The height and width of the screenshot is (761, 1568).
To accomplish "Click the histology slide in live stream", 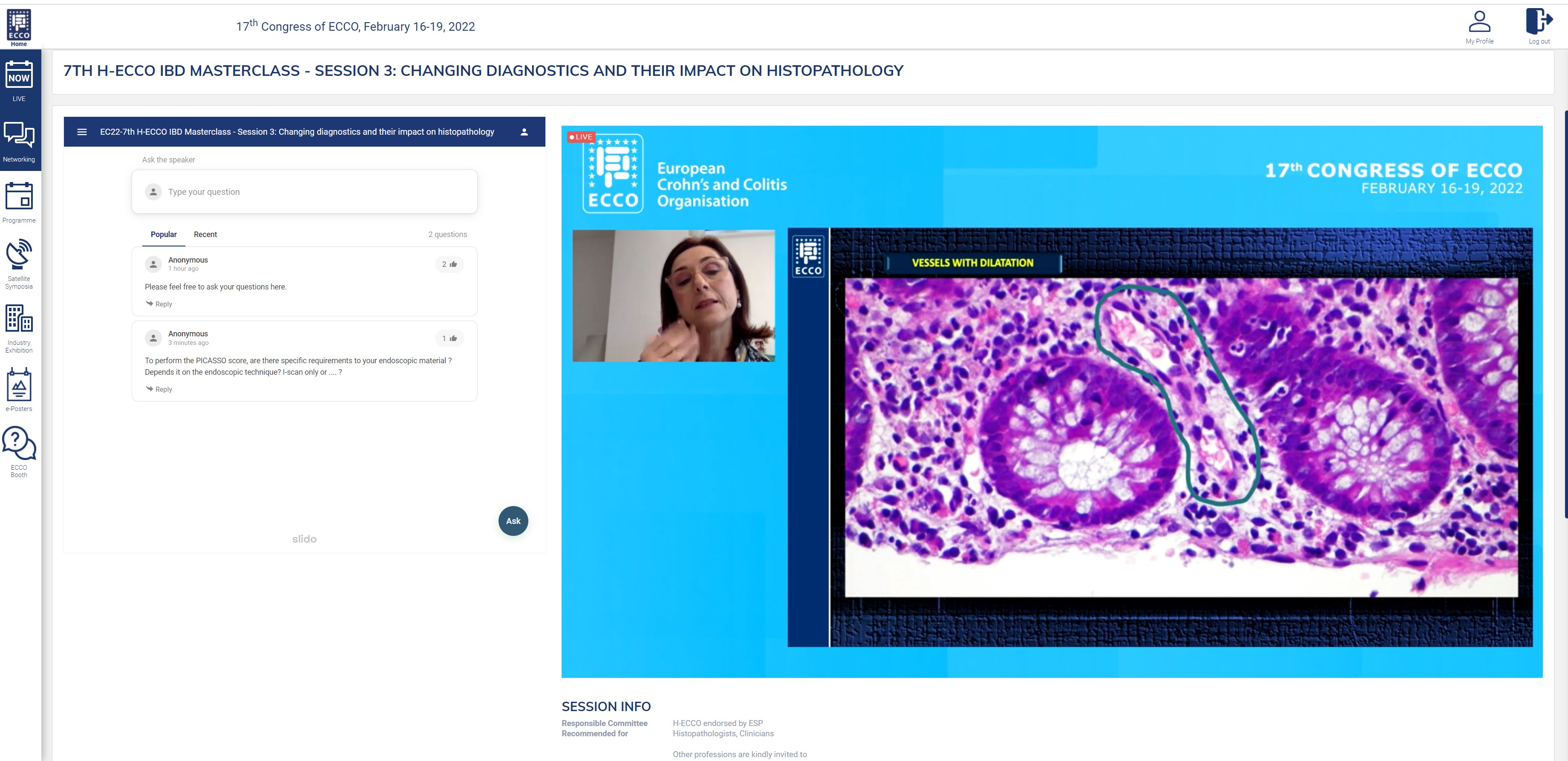I will 1181,437.
